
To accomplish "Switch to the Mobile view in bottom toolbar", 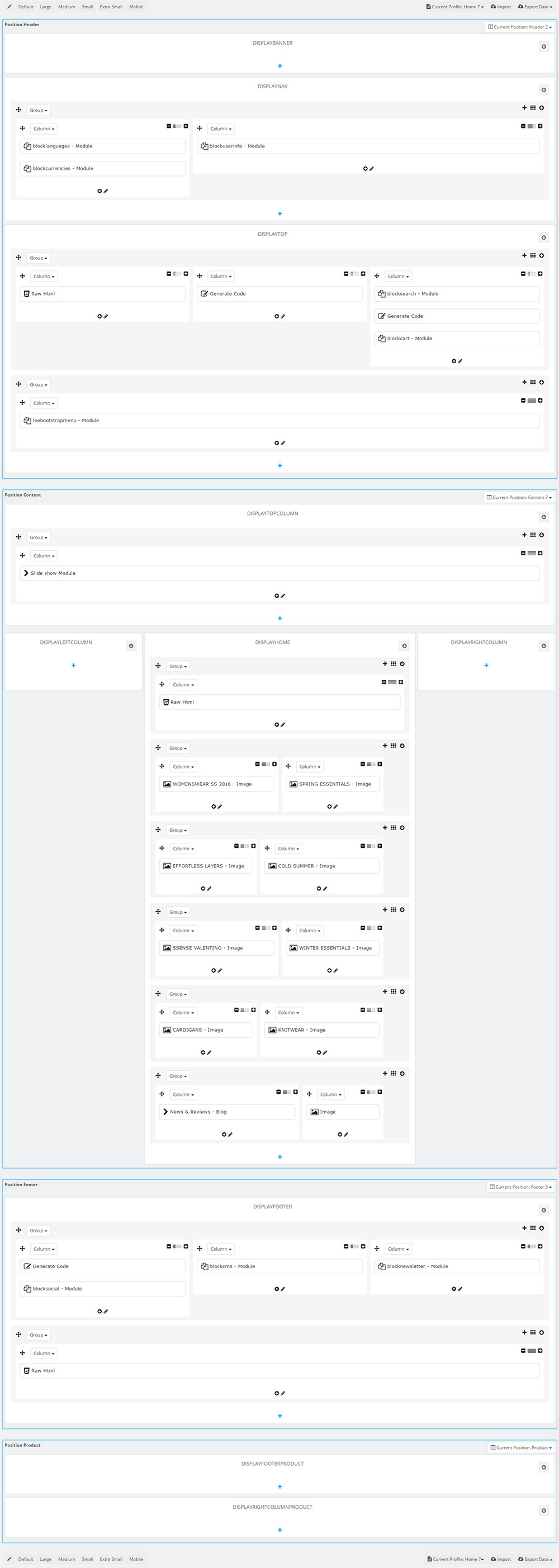I will tap(136, 1559).
